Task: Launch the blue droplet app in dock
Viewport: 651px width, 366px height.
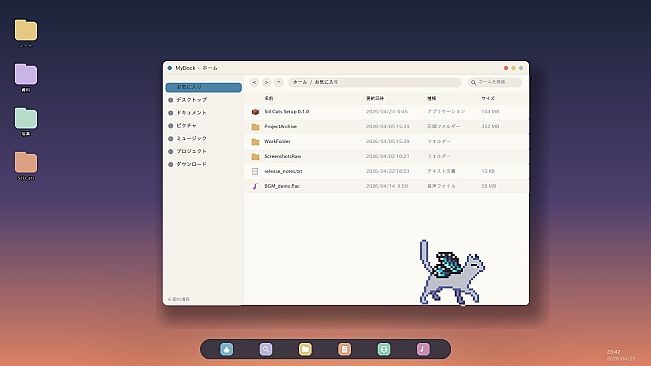Action: point(227,349)
